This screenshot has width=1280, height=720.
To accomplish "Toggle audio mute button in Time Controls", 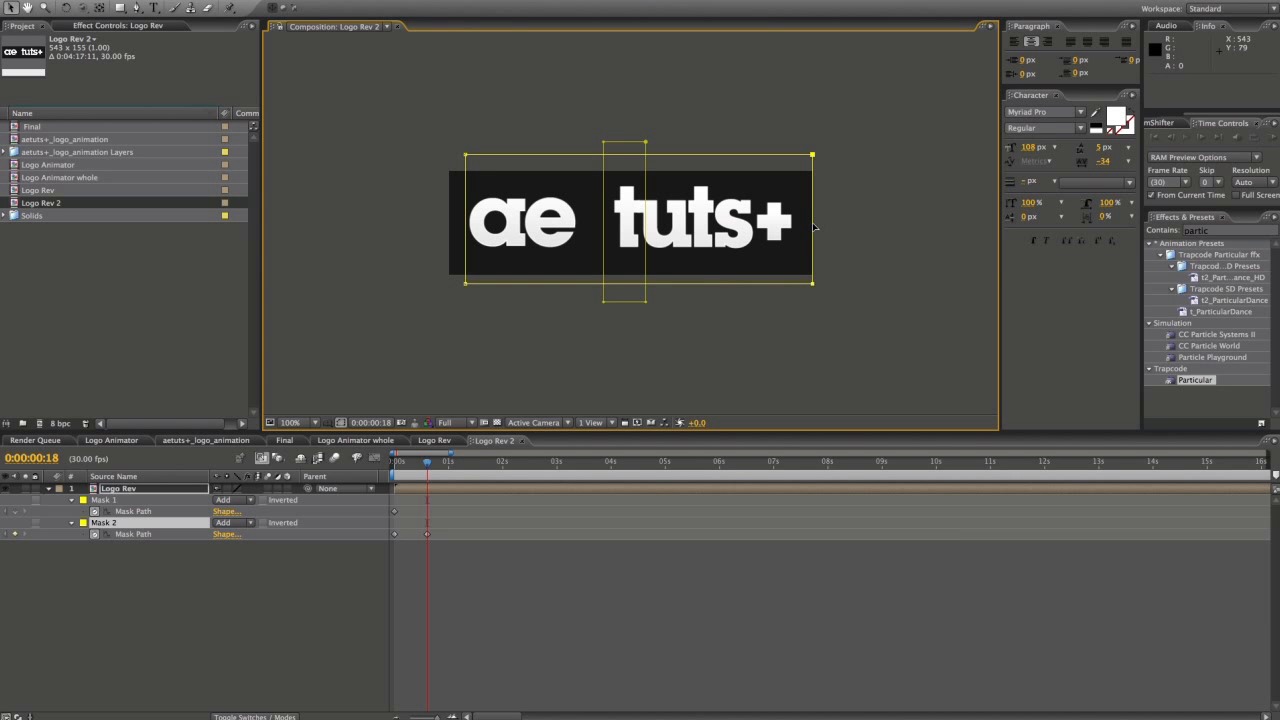I will (x=1237, y=137).
